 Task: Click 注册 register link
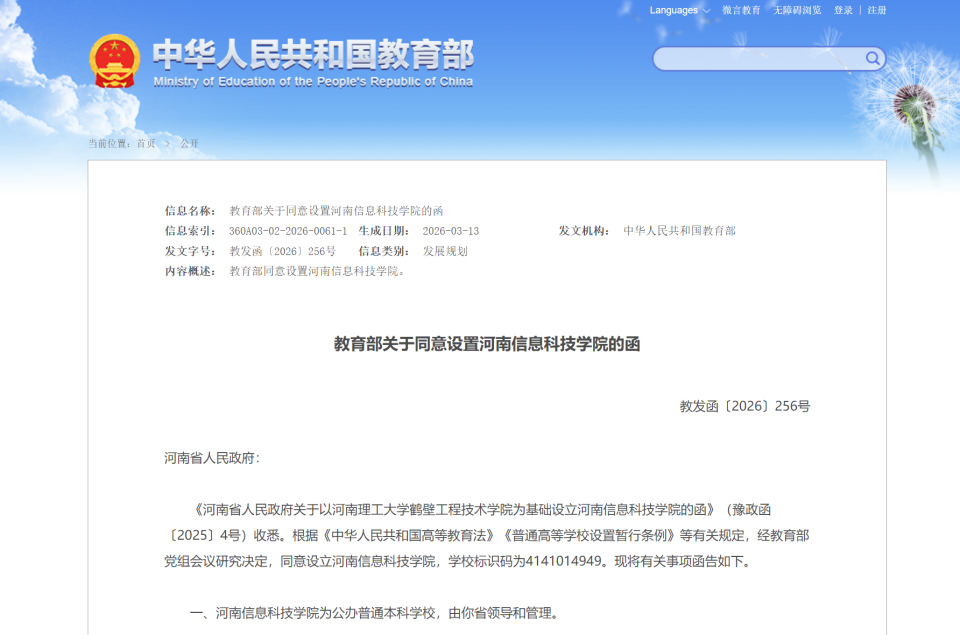click(x=877, y=10)
